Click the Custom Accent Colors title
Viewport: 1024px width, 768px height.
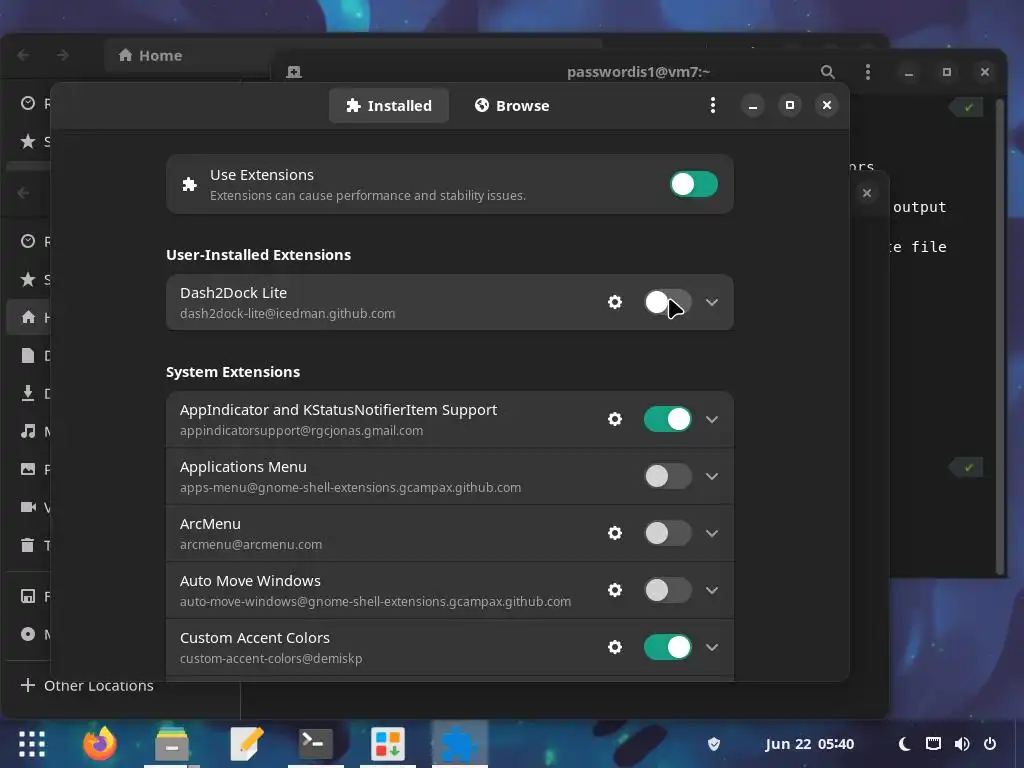(x=255, y=637)
